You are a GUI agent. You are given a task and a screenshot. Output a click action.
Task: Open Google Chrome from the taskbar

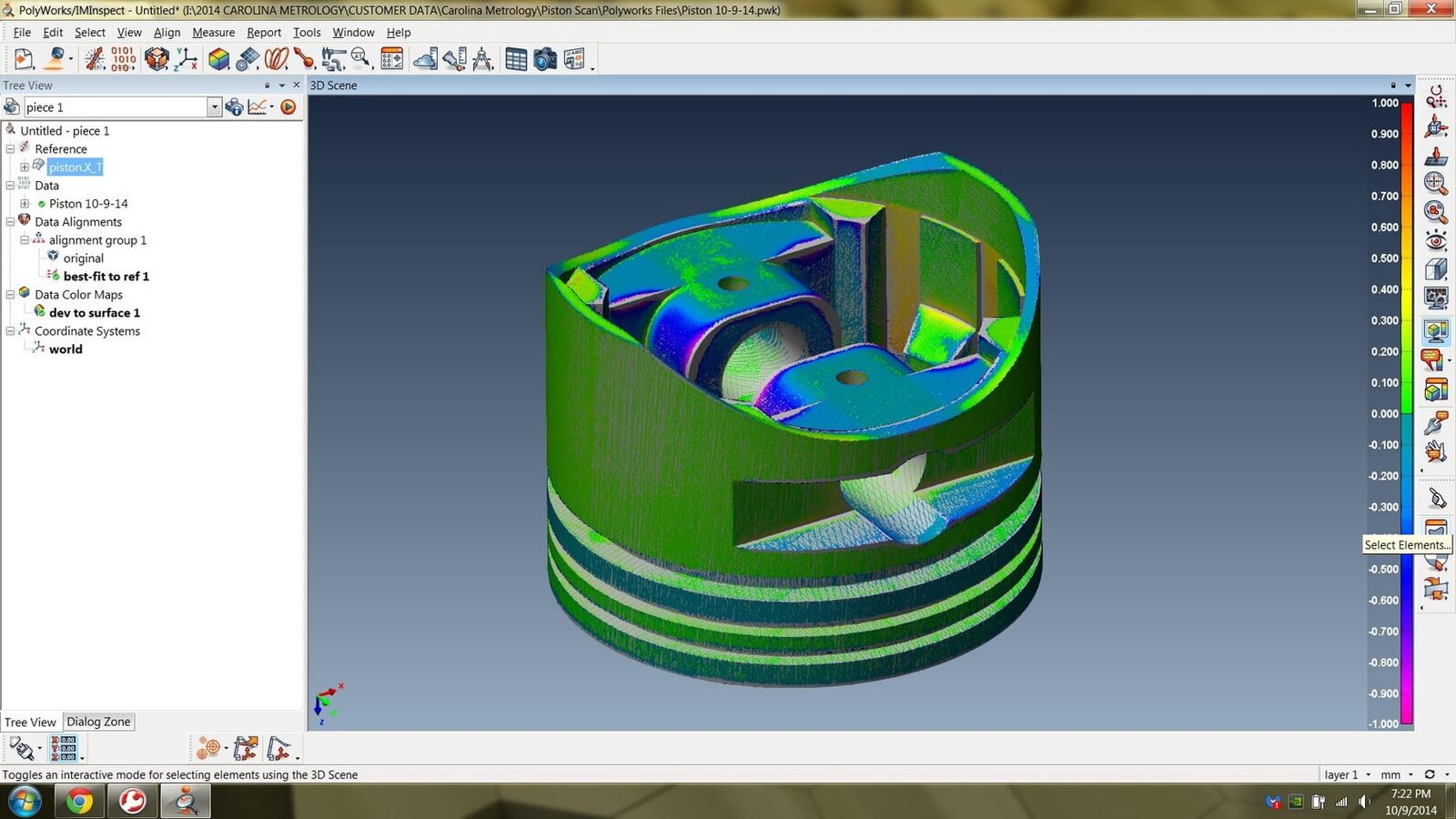point(79,802)
